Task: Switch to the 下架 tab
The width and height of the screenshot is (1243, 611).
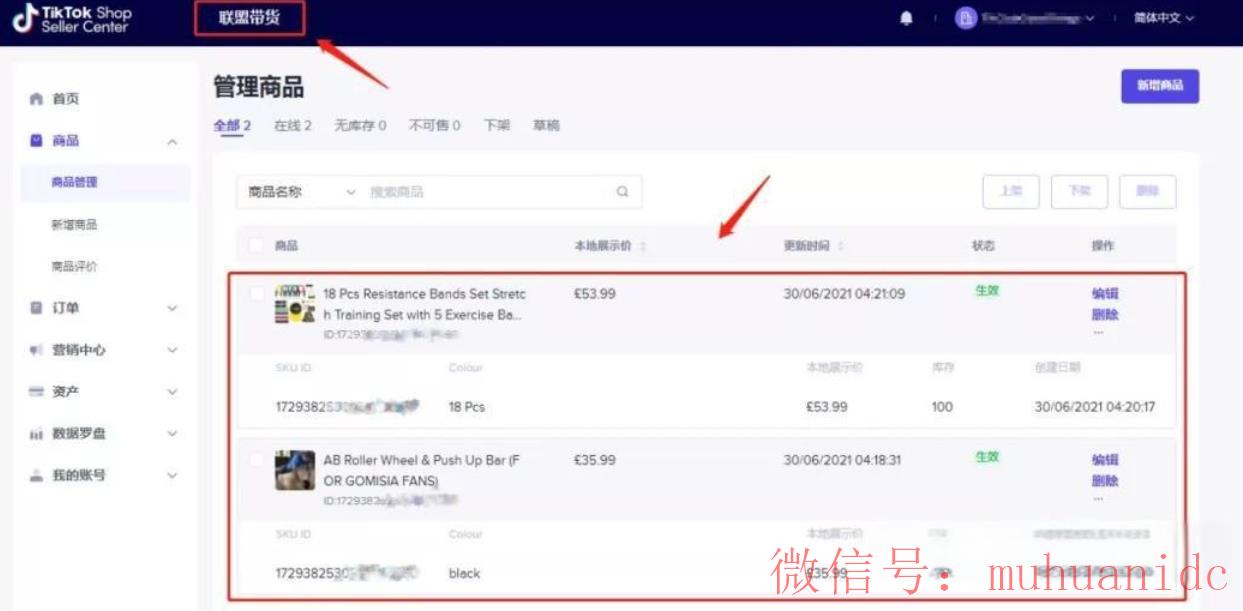Action: coord(497,126)
